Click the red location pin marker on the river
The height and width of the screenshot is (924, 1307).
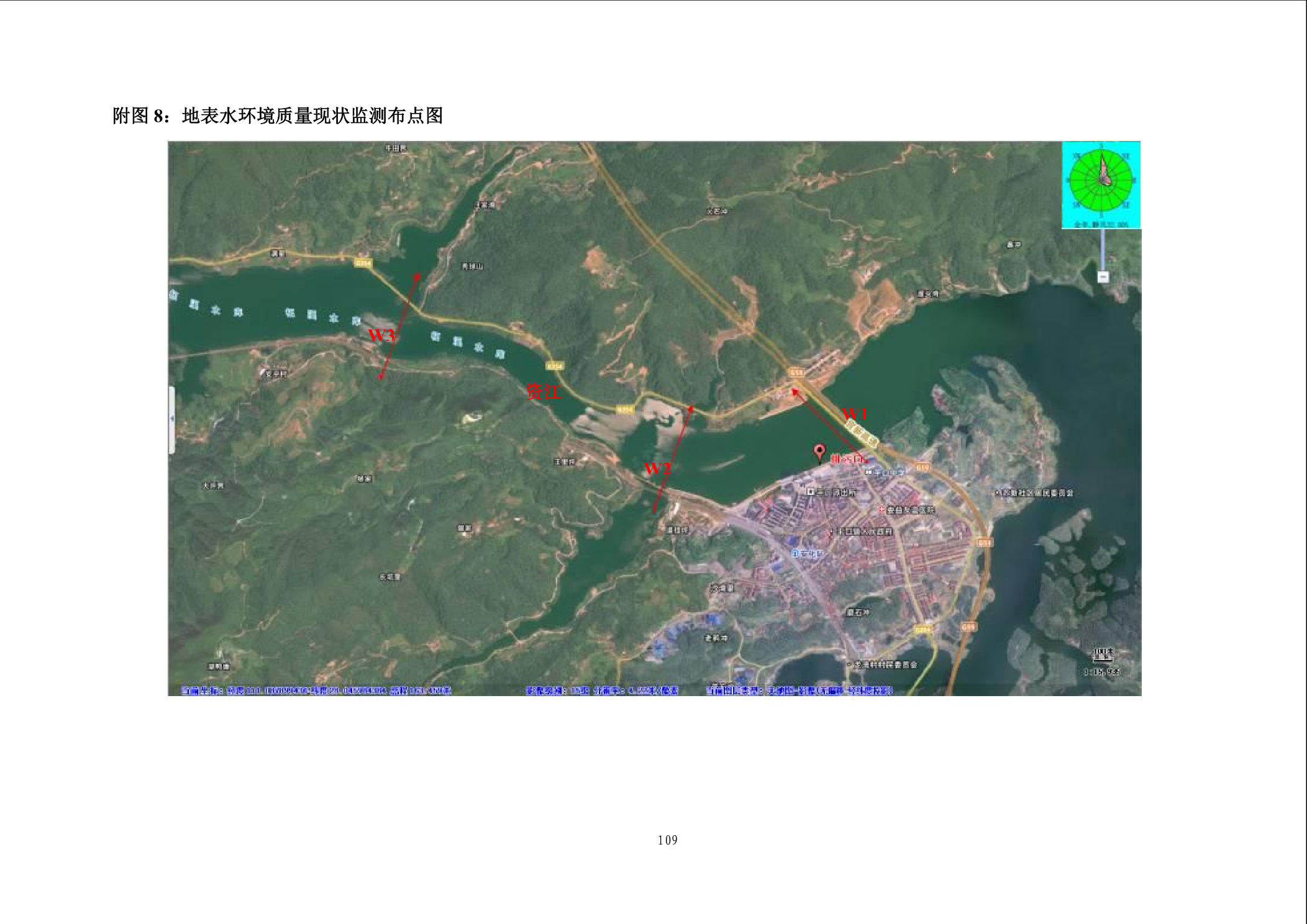point(819,452)
